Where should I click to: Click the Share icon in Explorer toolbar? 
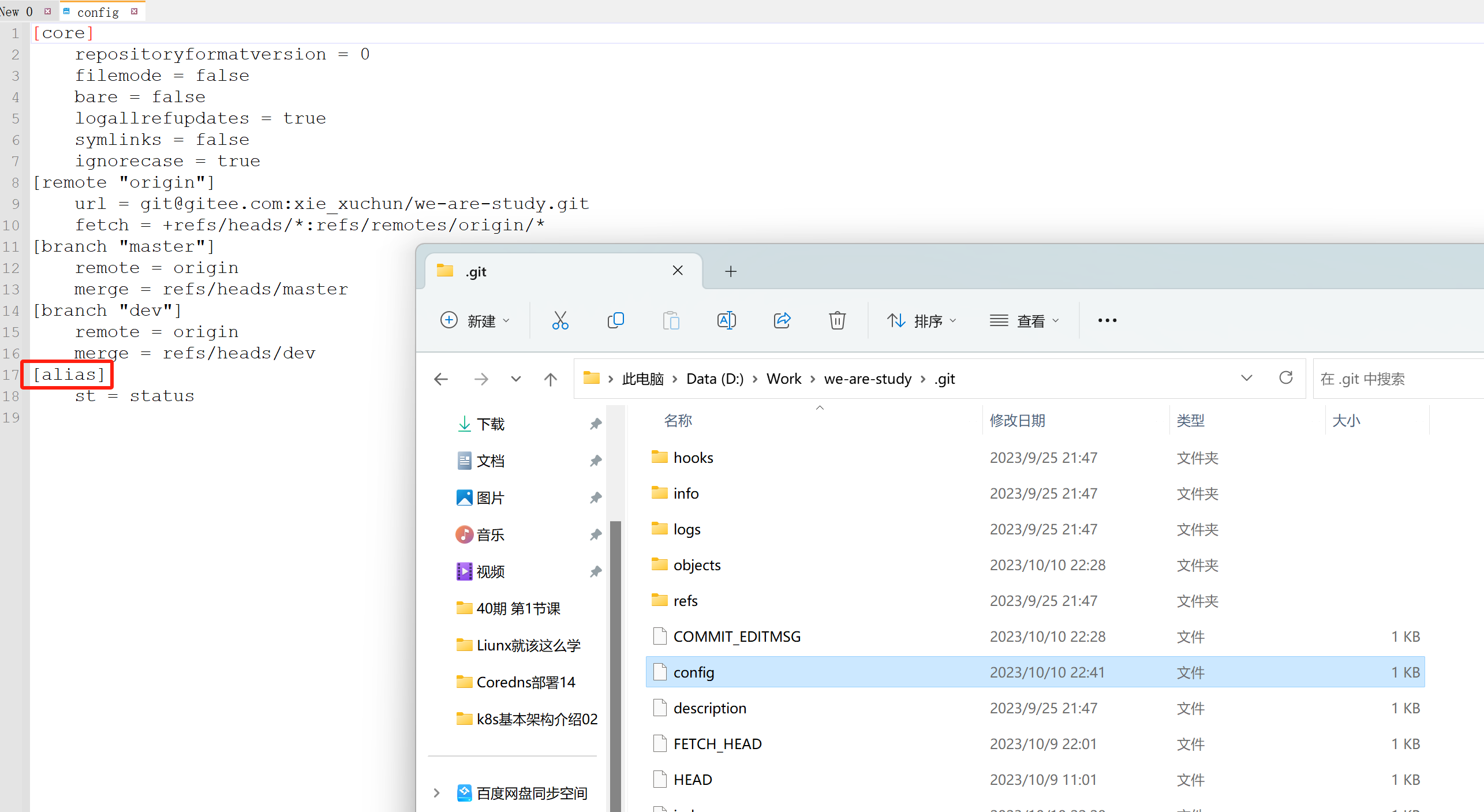(x=782, y=320)
